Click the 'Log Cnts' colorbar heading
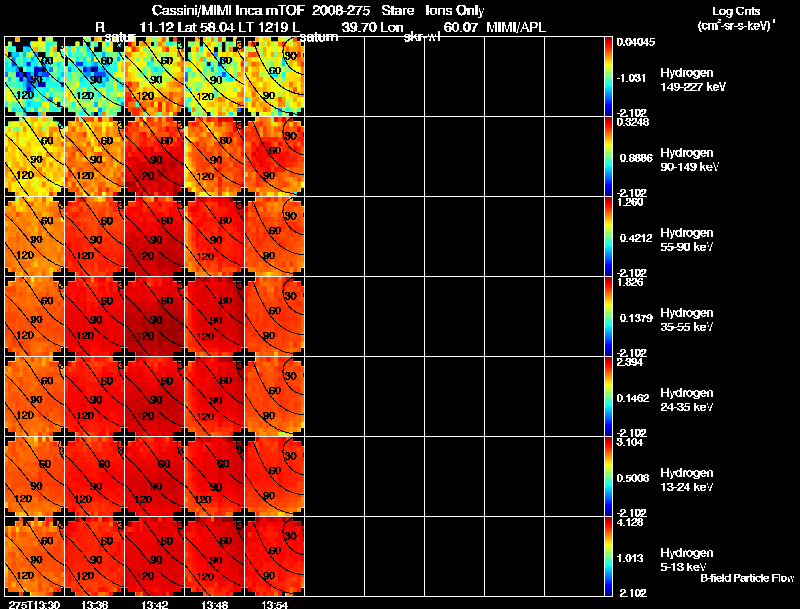Image resolution: width=800 pixels, height=609 pixels. pos(736,11)
